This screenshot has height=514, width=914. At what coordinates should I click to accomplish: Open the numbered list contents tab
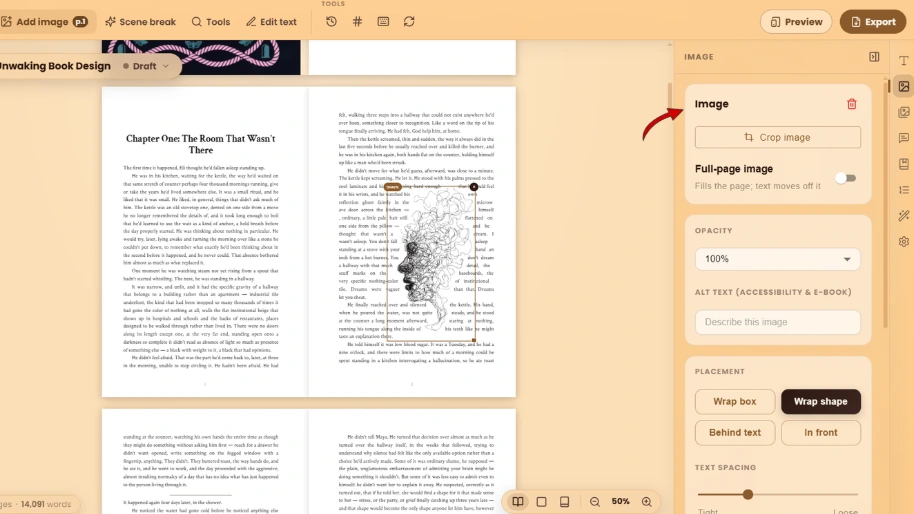(x=904, y=189)
